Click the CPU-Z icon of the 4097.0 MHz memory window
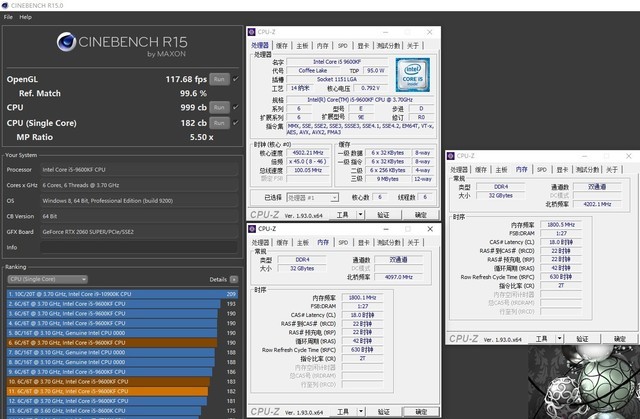 [252, 229]
